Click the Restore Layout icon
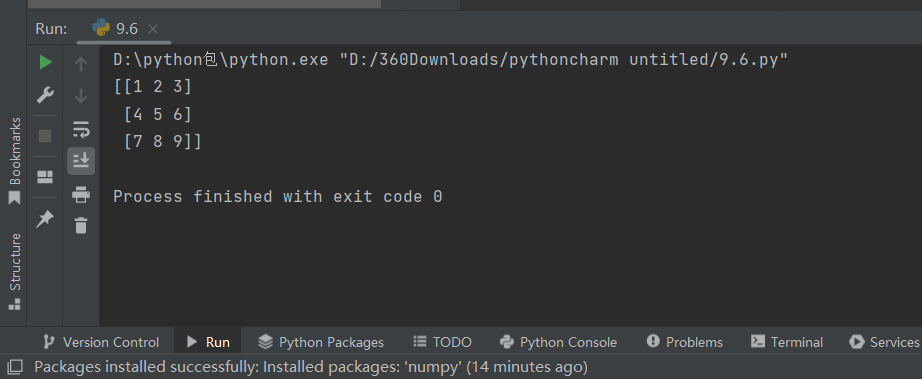Image resolution: width=922 pixels, height=379 pixels. coord(45,177)
